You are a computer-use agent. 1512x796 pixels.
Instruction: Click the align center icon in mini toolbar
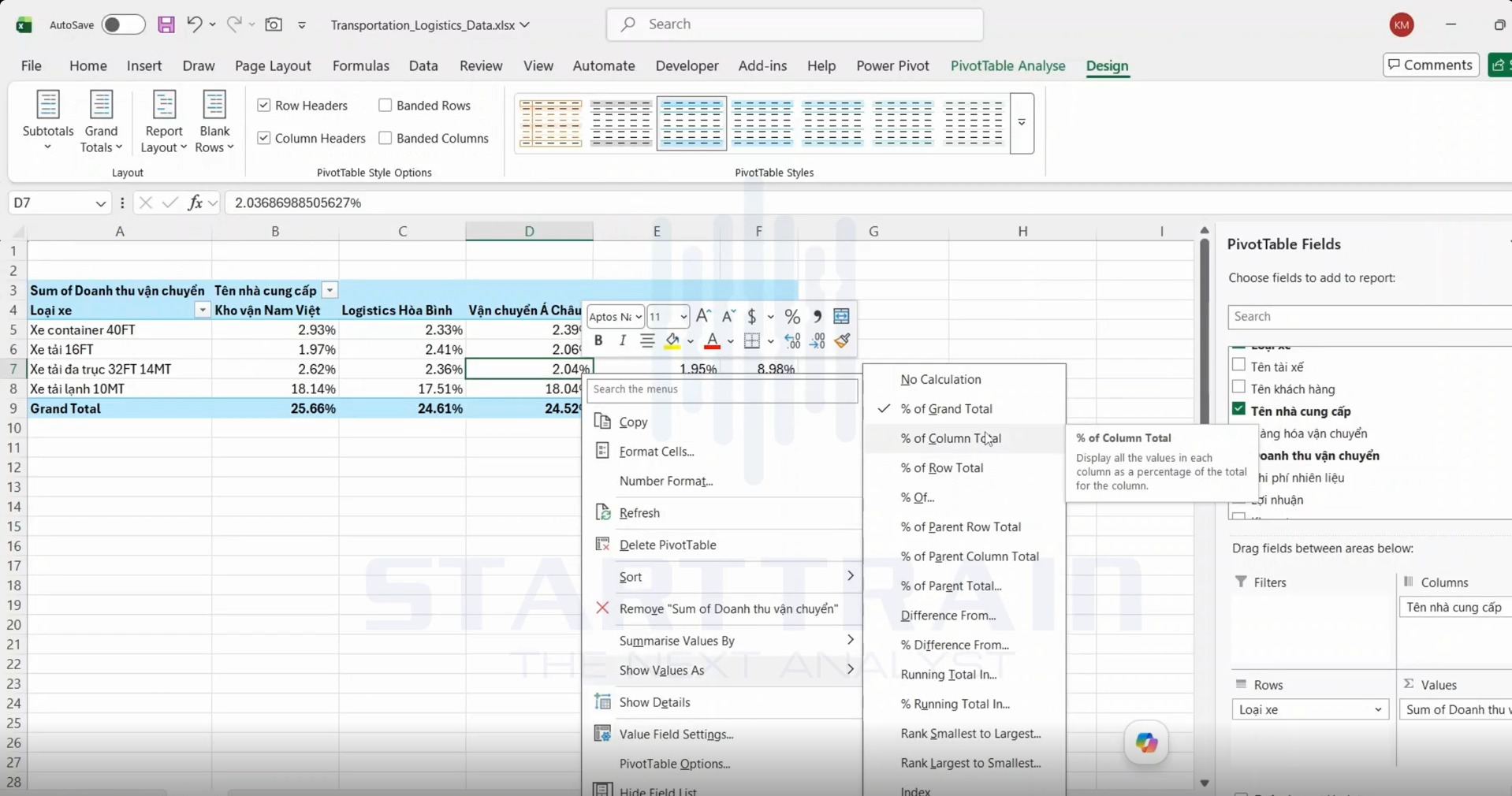click(x=647, y=340)
